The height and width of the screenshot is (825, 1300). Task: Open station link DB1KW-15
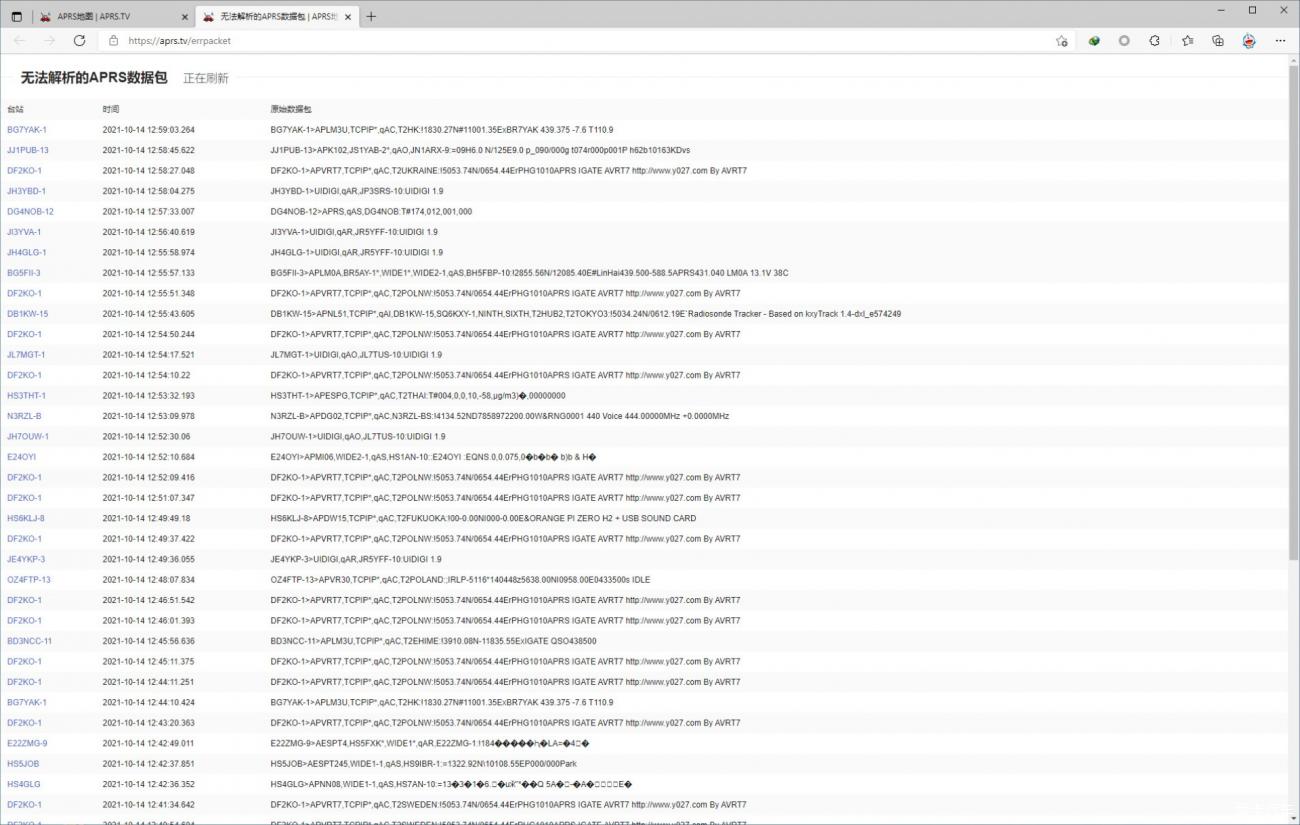pyautogui.click(x=28, y=314)
